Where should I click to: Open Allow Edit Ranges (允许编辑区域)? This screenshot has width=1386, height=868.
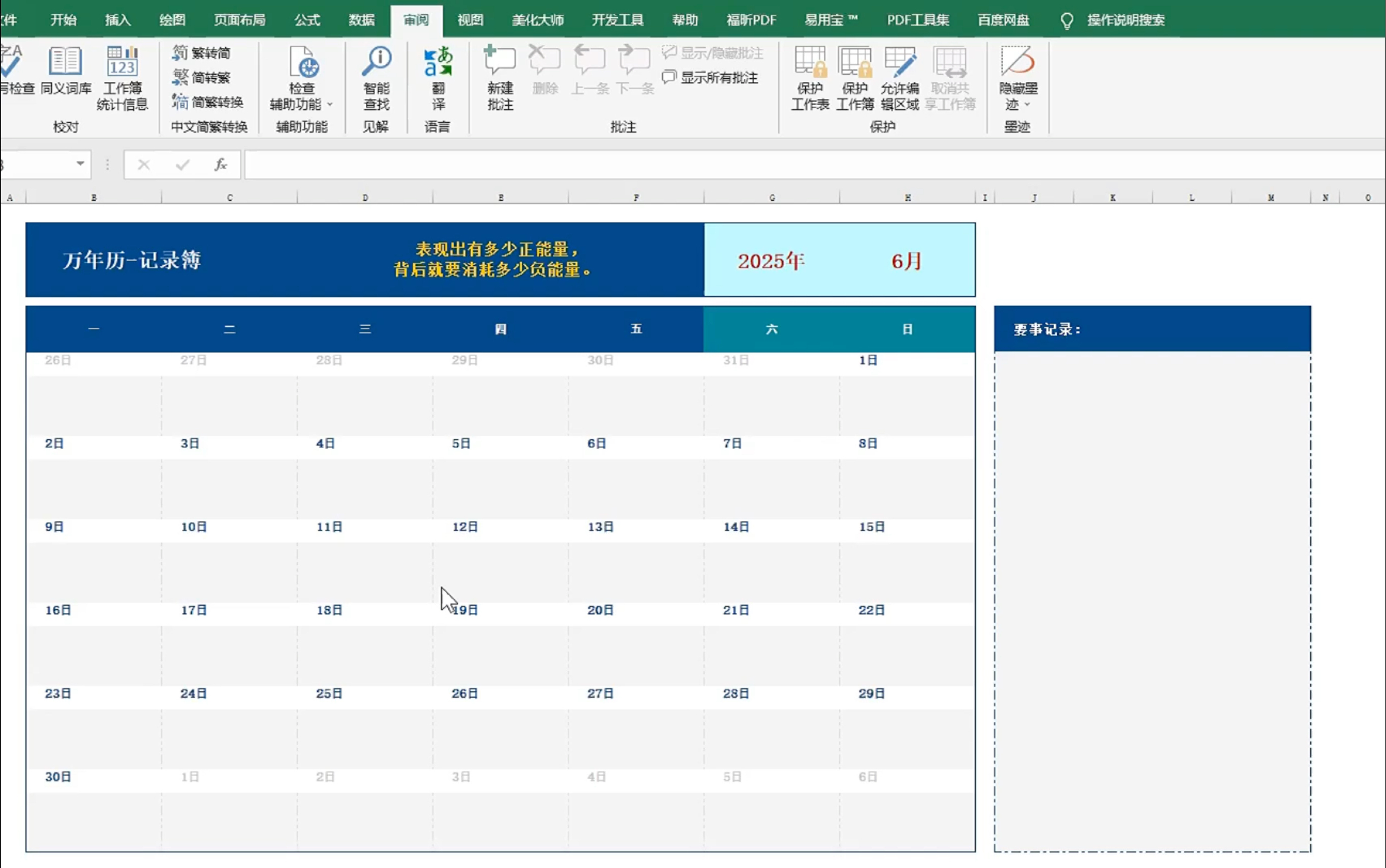click(x=899, y=61)
